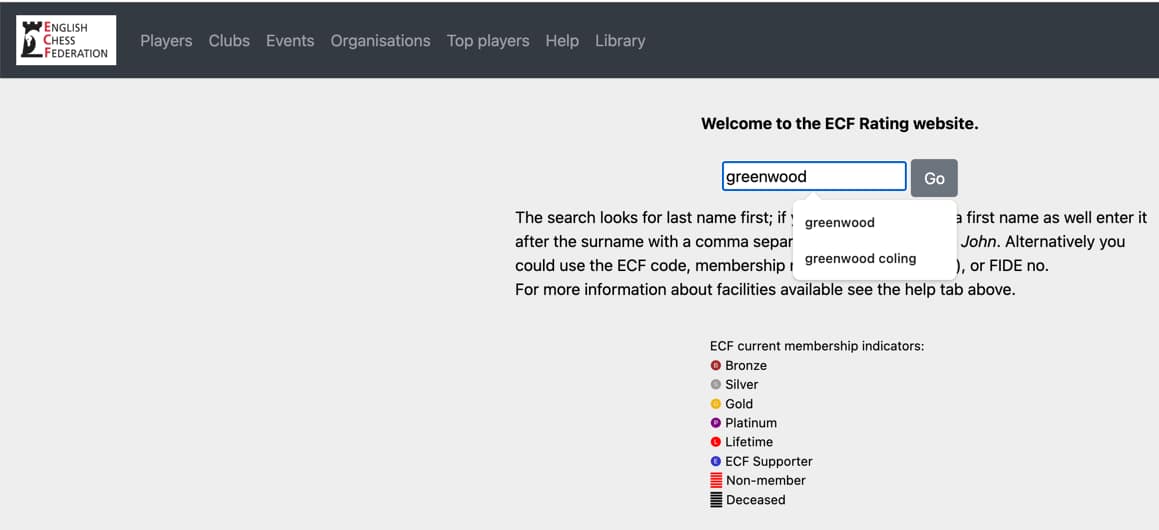The width and height of the screenshot is (1159, 530).
Task: Select the 'greenwood coling' autocomplete suggestion
Action: 874,258
